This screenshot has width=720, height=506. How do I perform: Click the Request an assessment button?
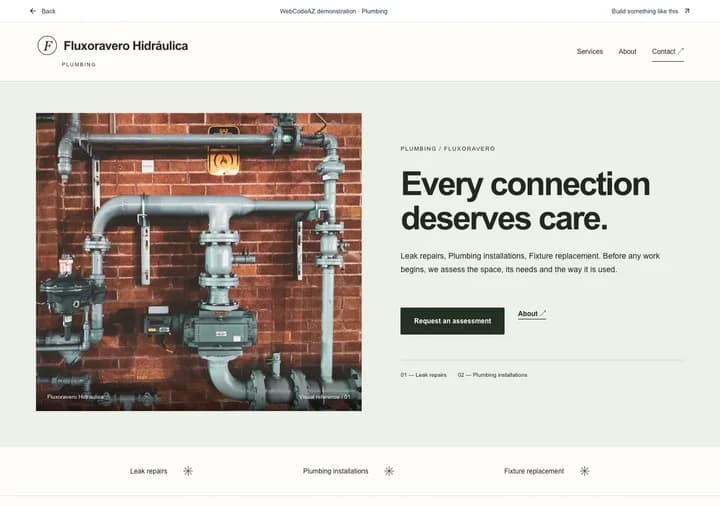(x=452, y=321)
